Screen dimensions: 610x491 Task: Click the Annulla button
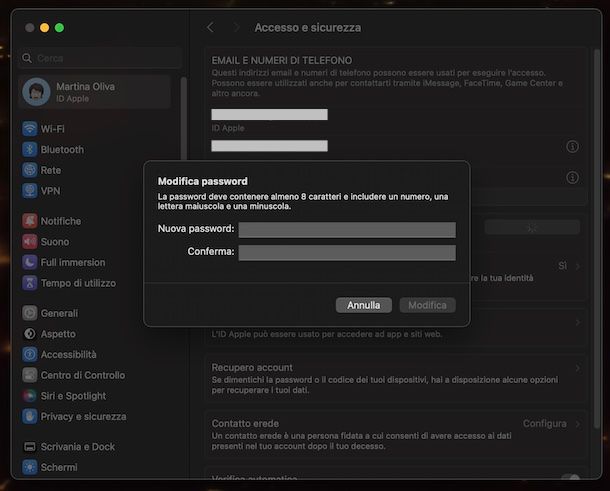point(364,305)
